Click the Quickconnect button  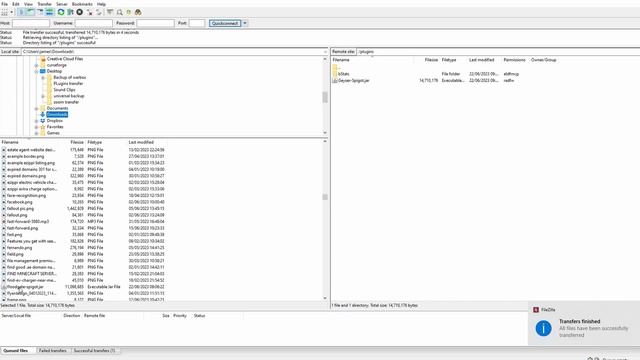(x=225, y=23)
